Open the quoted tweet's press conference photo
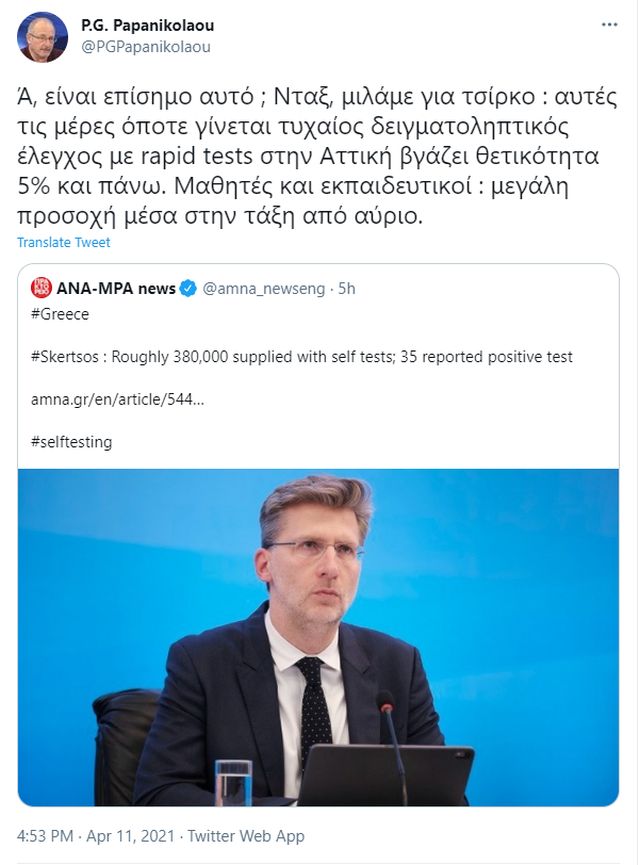 point(318,637)
